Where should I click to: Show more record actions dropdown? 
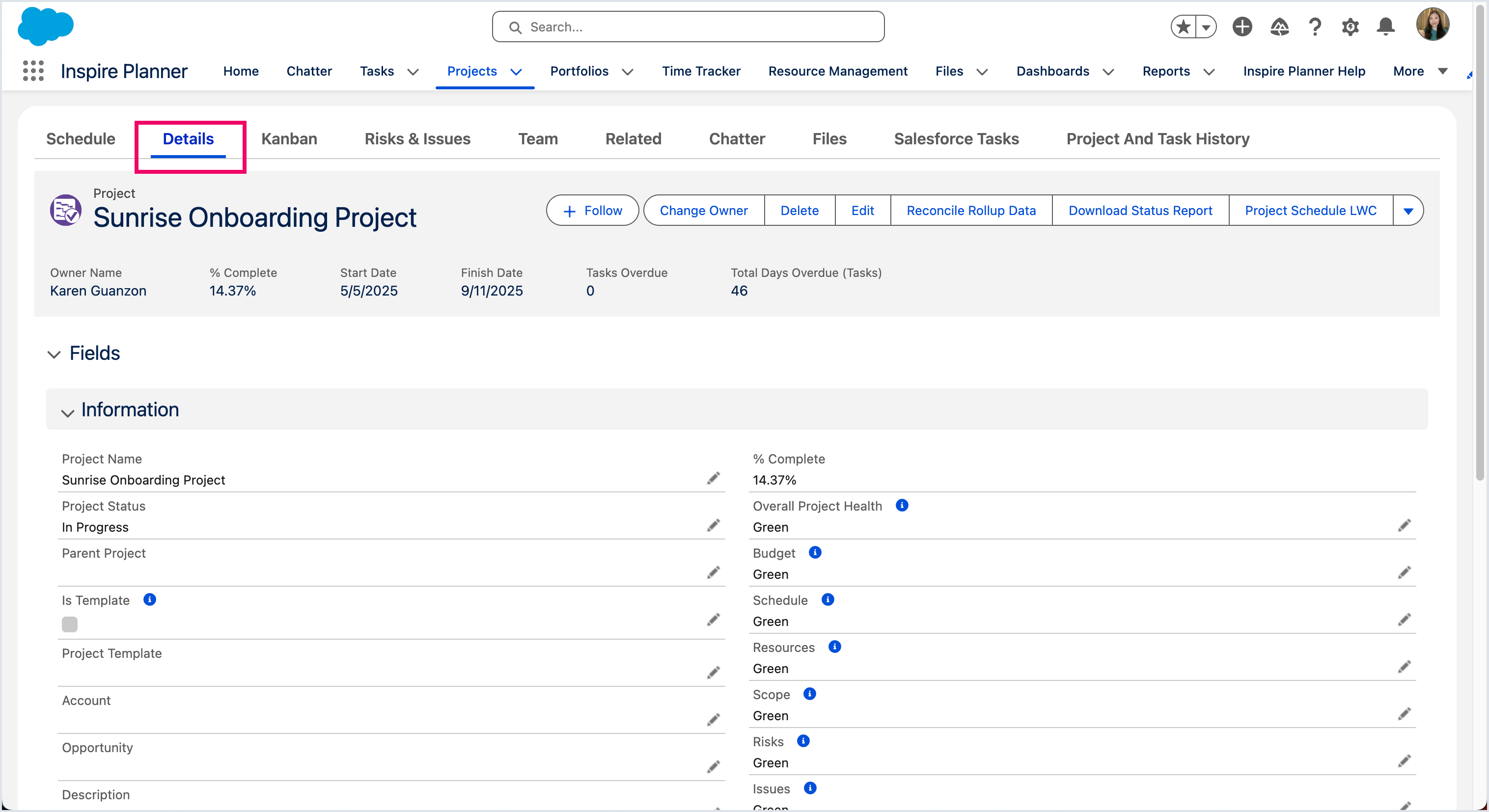click(x=1408, y=211)
